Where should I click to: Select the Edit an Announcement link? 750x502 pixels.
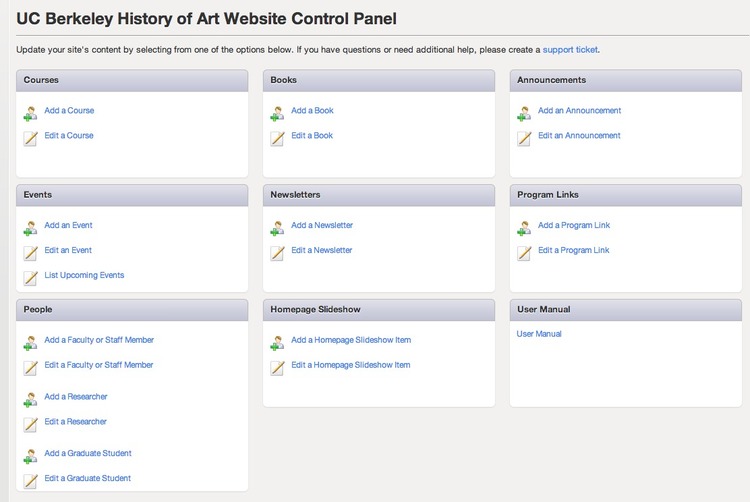pyautogui.click(x=579, y=135)
